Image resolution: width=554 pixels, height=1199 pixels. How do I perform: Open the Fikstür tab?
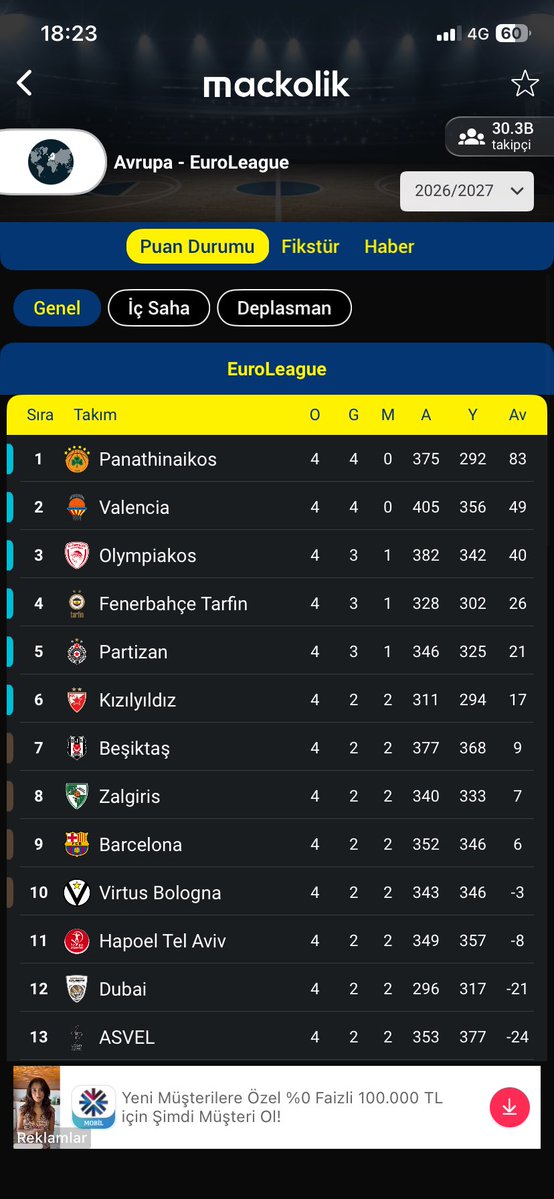310,246
